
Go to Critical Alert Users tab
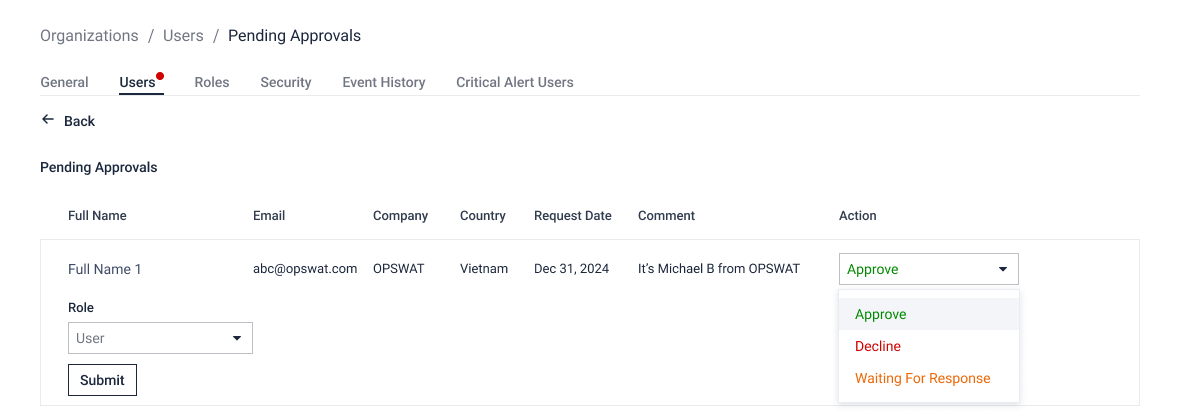(x=515, y=83)
